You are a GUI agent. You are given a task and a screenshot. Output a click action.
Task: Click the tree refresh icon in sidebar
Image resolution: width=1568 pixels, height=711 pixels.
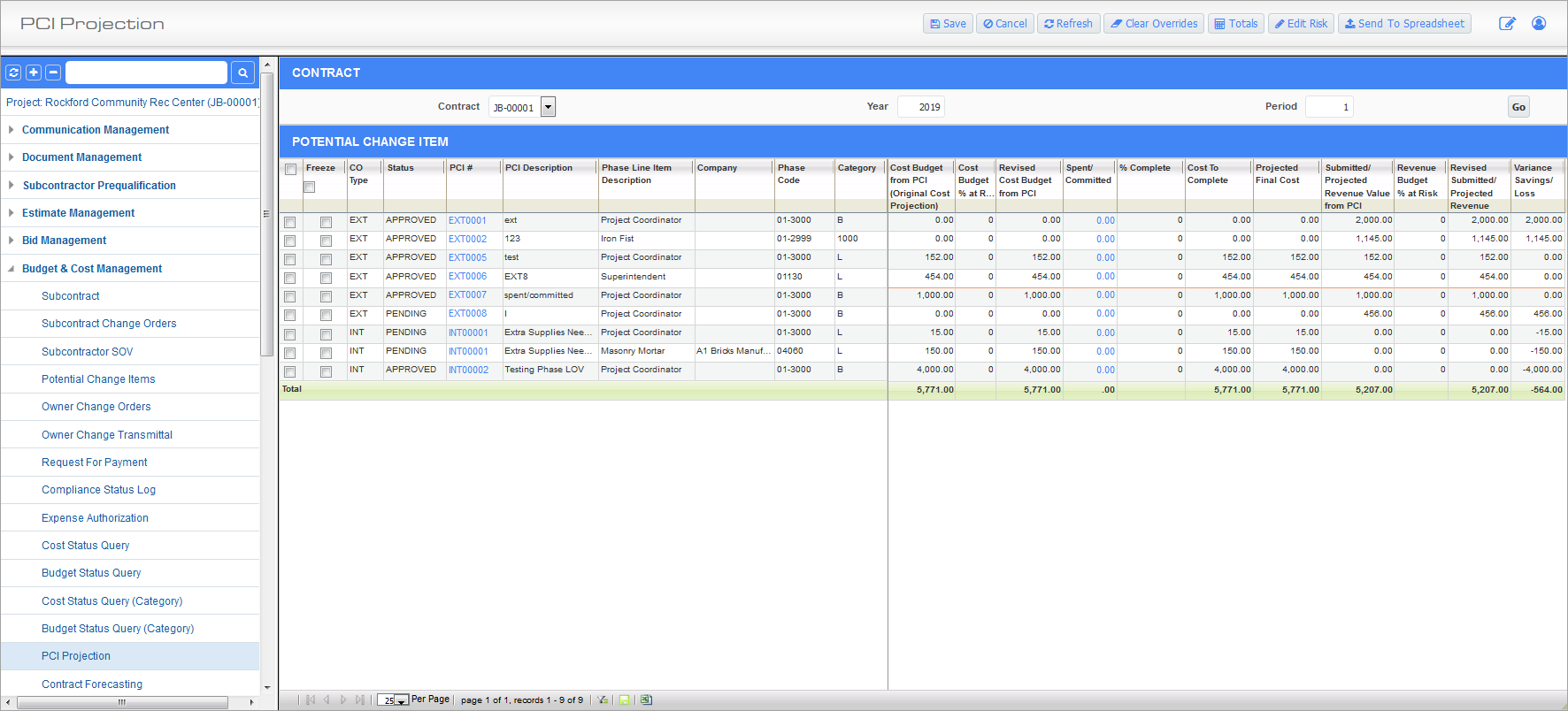coord(14,73)
